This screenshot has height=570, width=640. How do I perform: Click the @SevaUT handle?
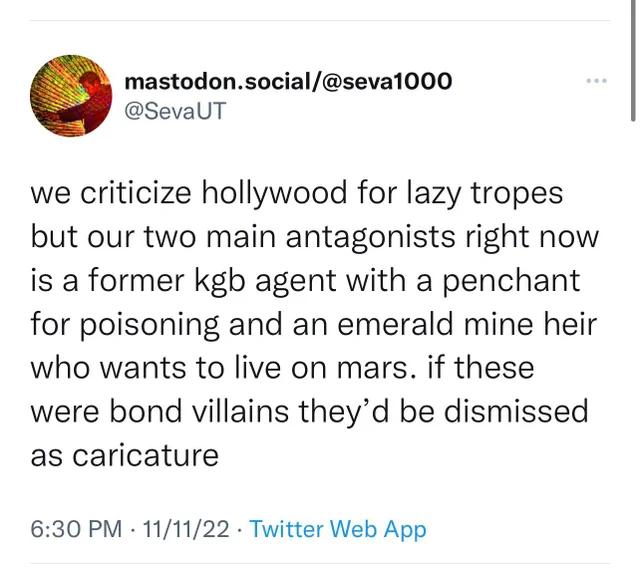(x=175, y=110)
